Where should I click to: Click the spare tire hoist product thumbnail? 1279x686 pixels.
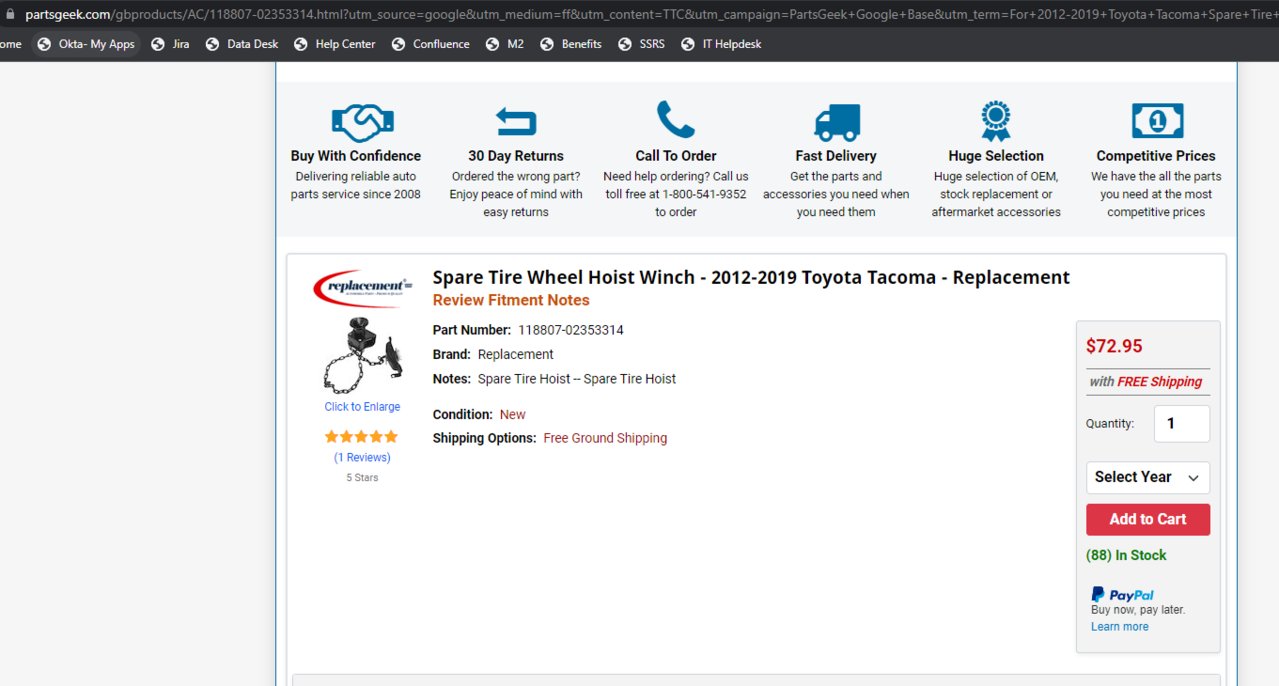pyautogui.click(x=362, y=355)
